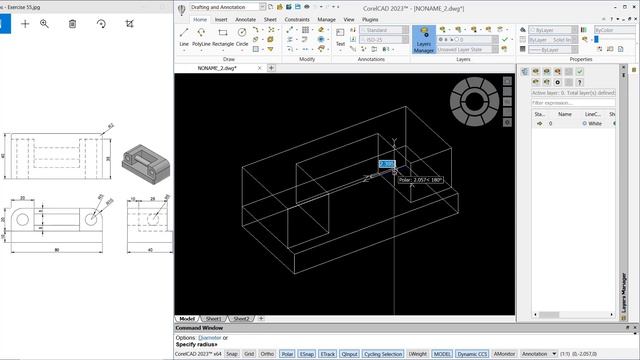Click the new layer icon in Layers panel
This screenshot has width=640, height=360.
tap(536, 72)
